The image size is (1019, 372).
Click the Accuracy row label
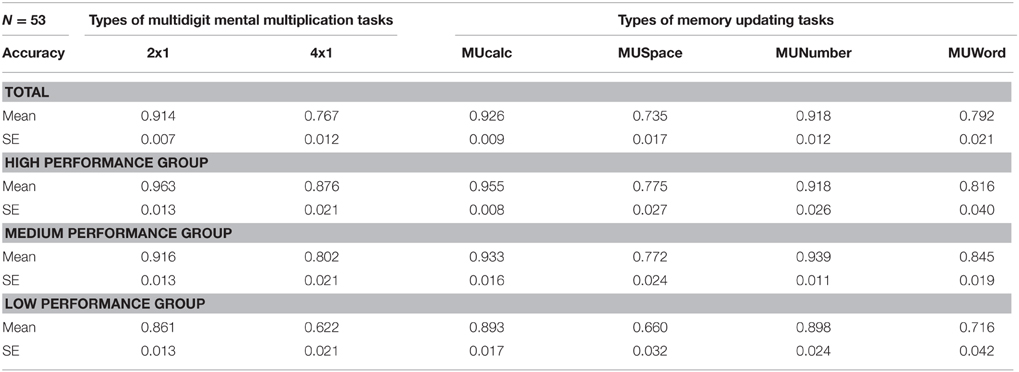pyautogui.click(x=34, y=53)
